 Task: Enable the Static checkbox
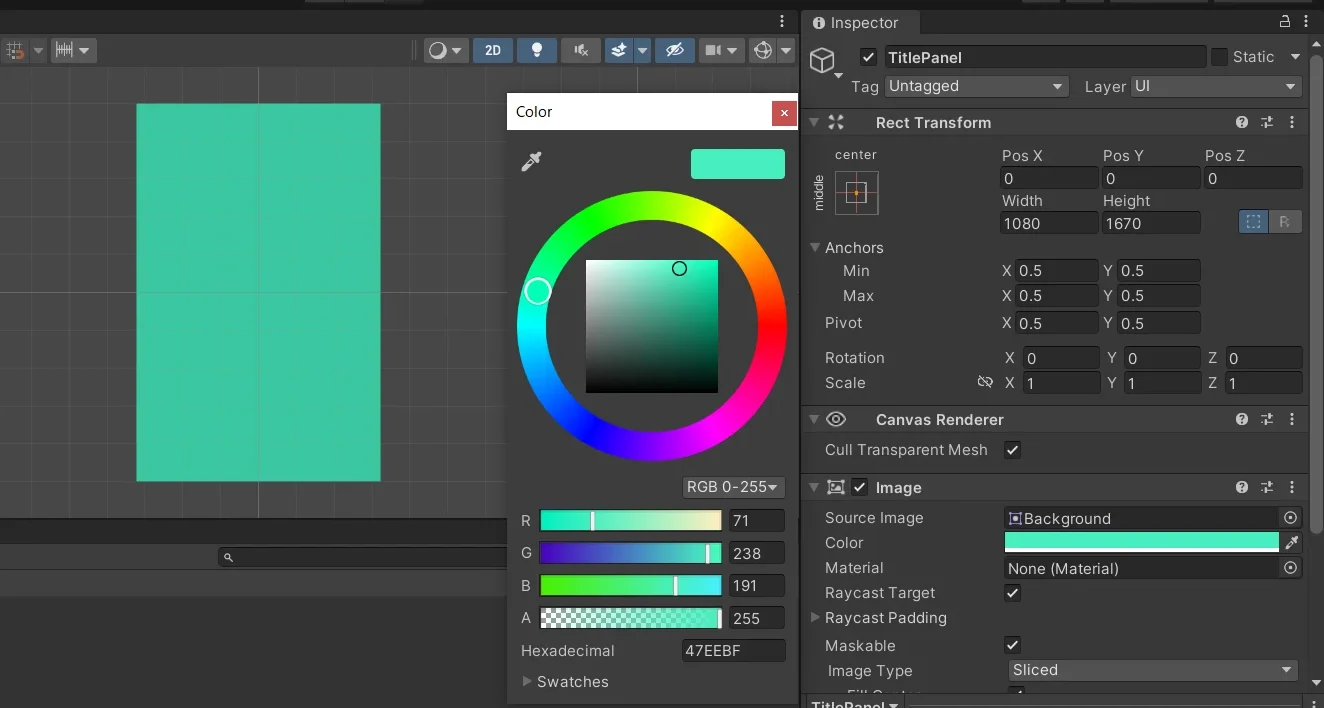pos(1219,58)
